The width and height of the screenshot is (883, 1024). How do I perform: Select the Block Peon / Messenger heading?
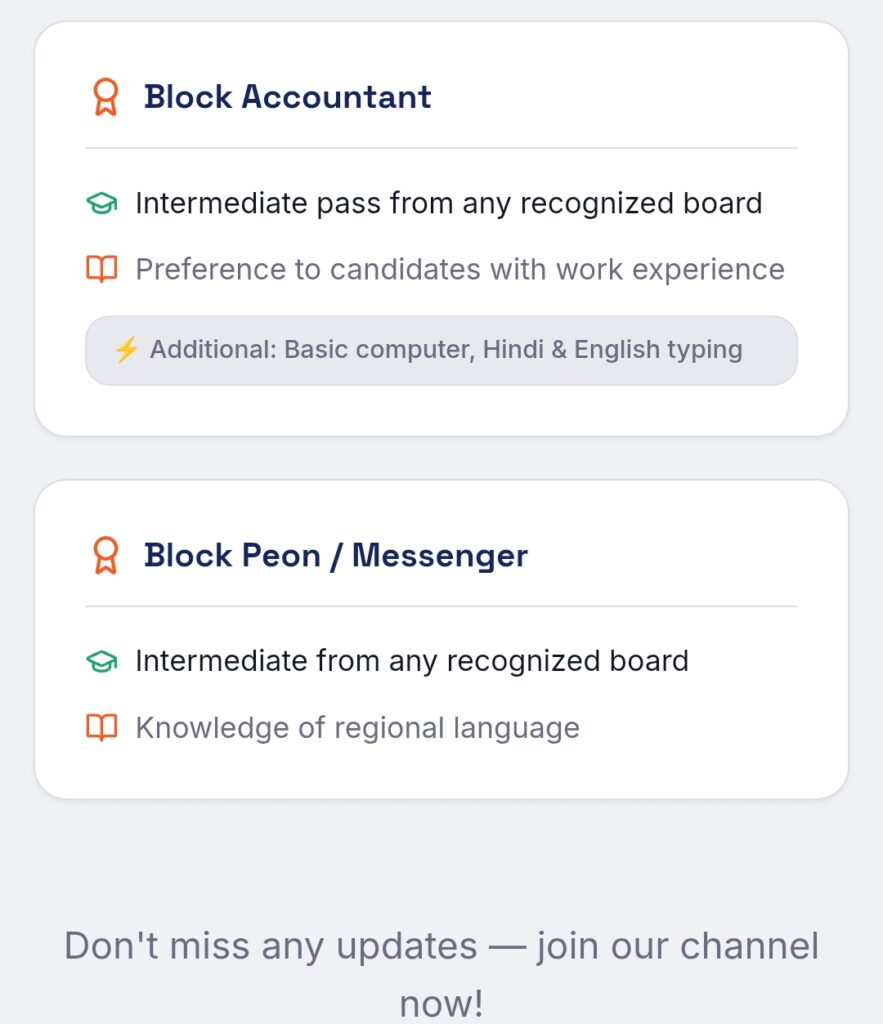[335, 555]
